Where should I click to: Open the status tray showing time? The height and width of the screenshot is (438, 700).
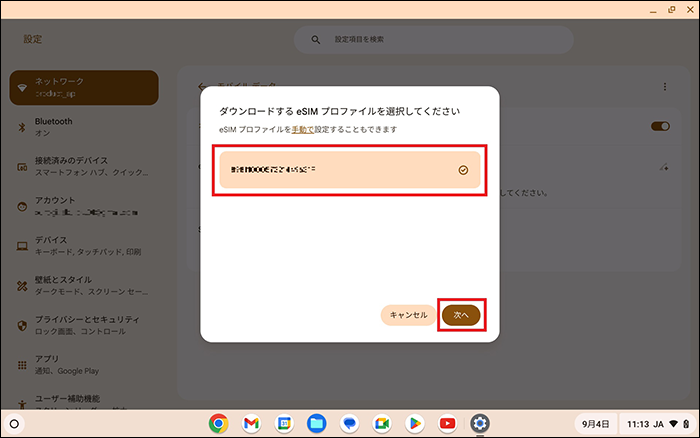point(656,423)
